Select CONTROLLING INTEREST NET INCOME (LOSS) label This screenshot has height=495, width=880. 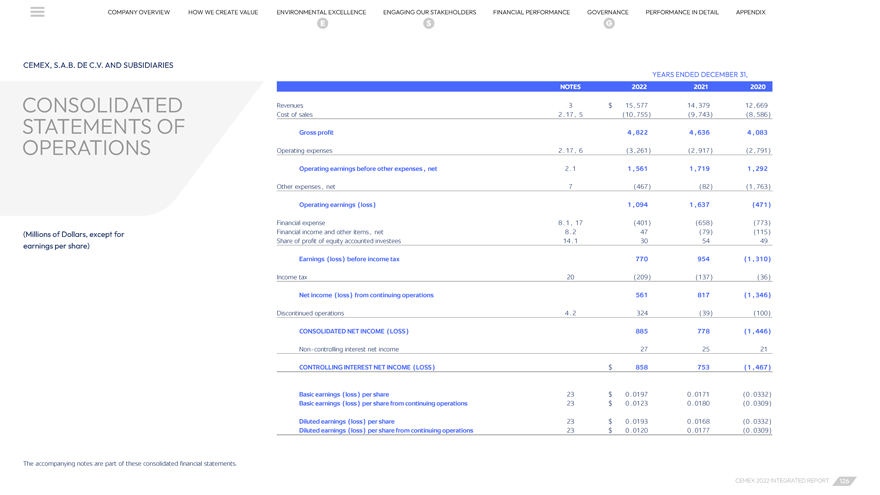coord(366,367)
